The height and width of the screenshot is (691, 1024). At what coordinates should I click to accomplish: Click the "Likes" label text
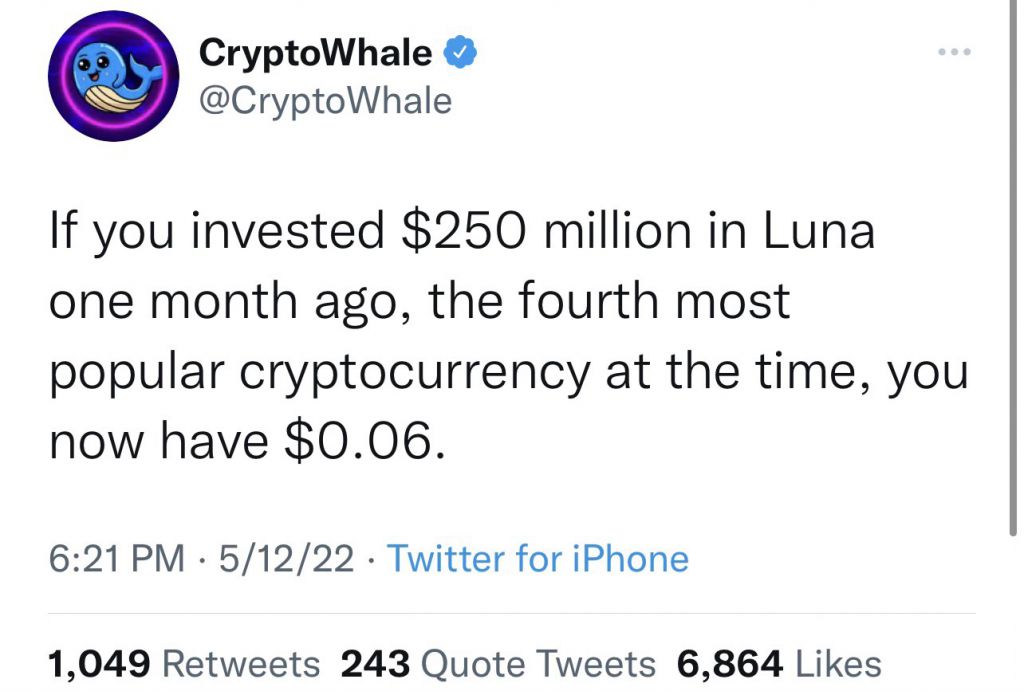point(839,664)
